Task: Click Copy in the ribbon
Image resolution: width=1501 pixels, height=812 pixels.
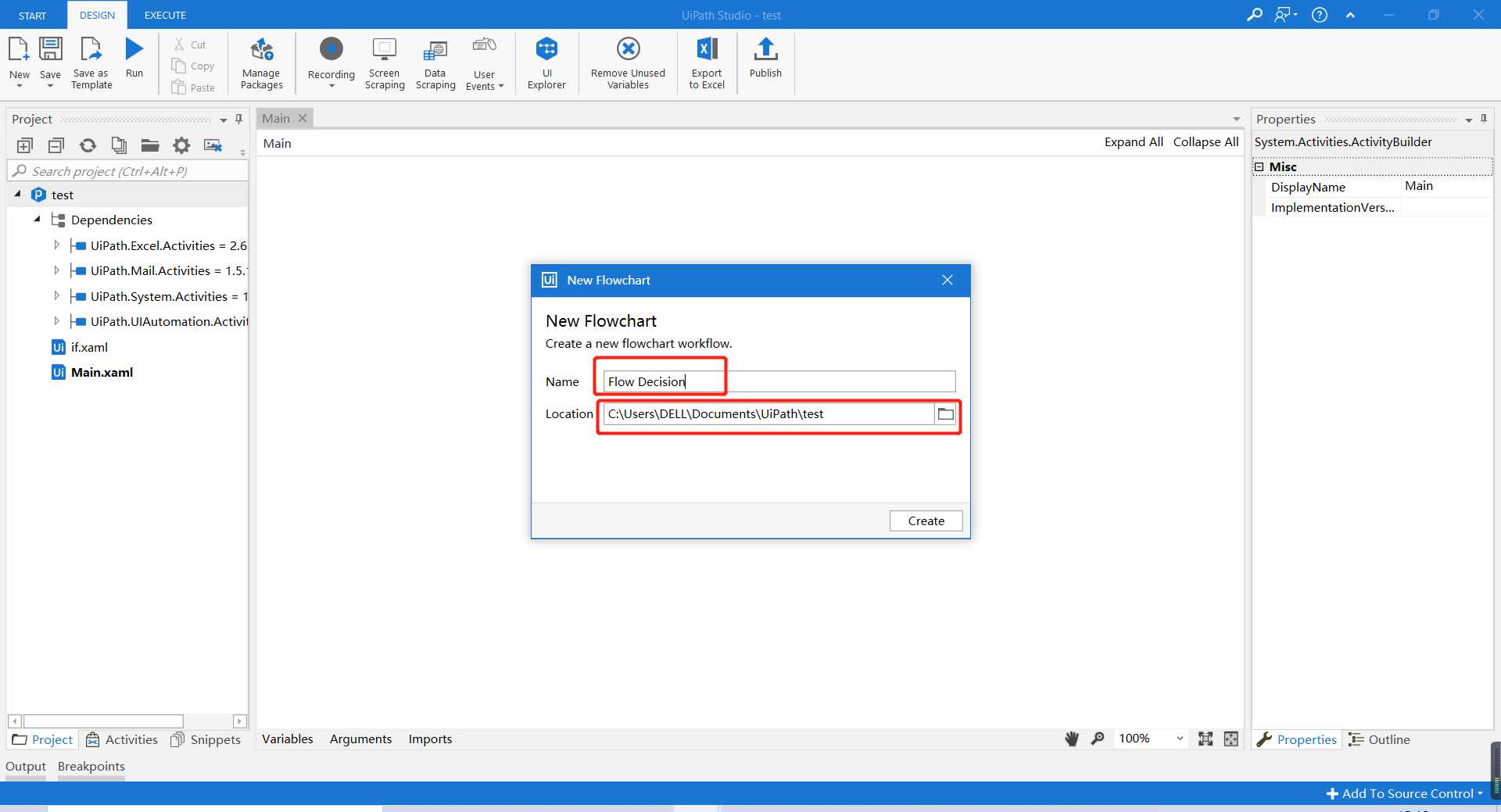Action: (x=193, y=66)
